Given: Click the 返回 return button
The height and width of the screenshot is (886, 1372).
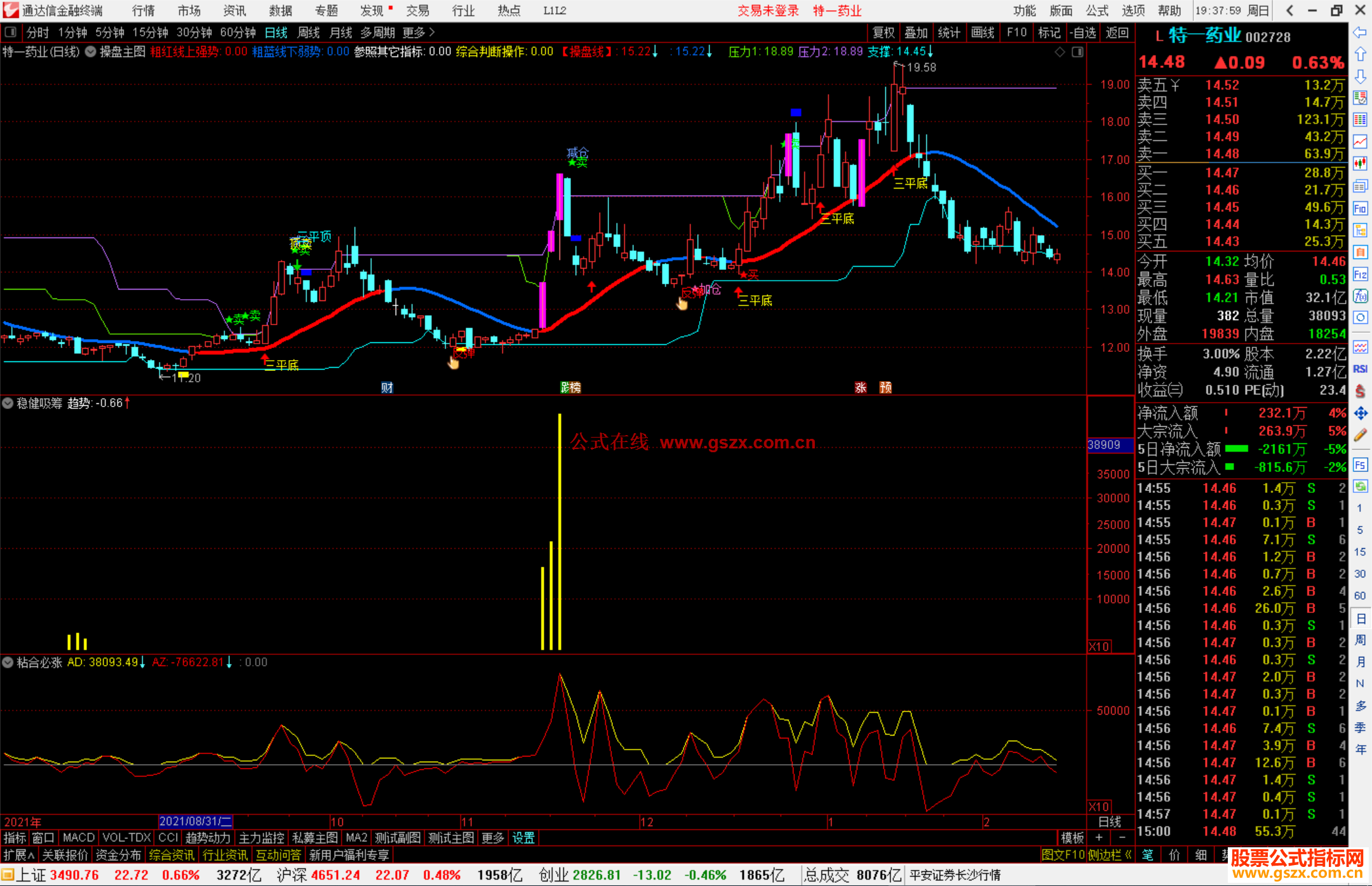Looking at the screenshot, I should [x=1117, y=32].
